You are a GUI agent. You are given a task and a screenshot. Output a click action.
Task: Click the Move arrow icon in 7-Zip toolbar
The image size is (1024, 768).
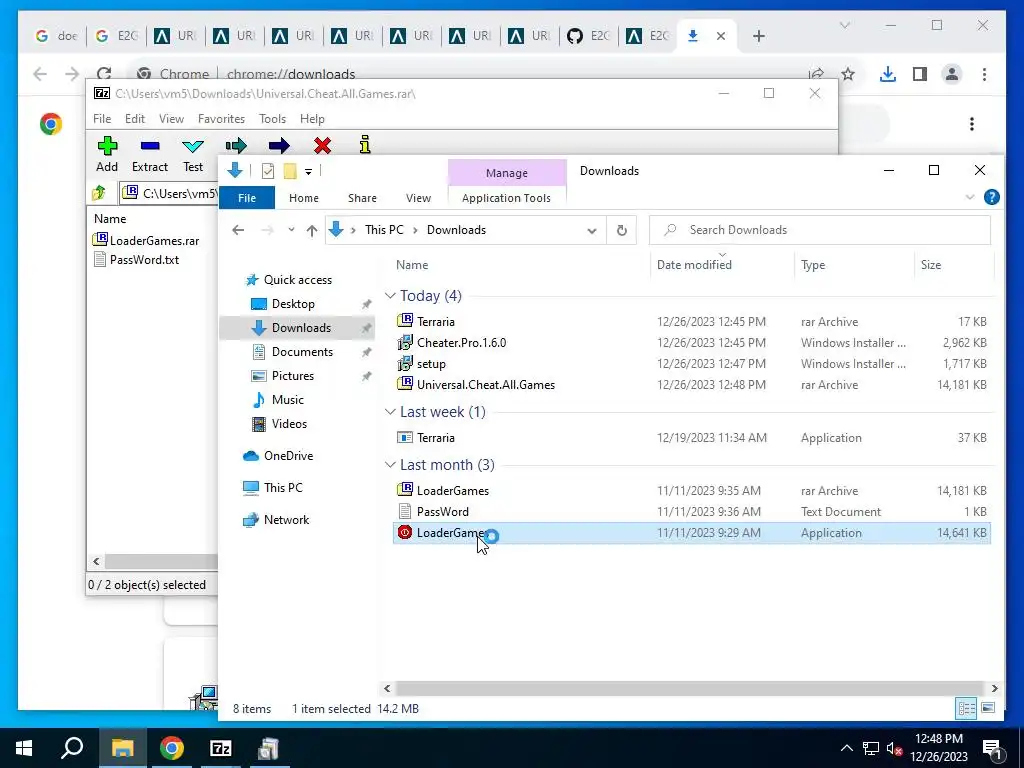[279, 145]
